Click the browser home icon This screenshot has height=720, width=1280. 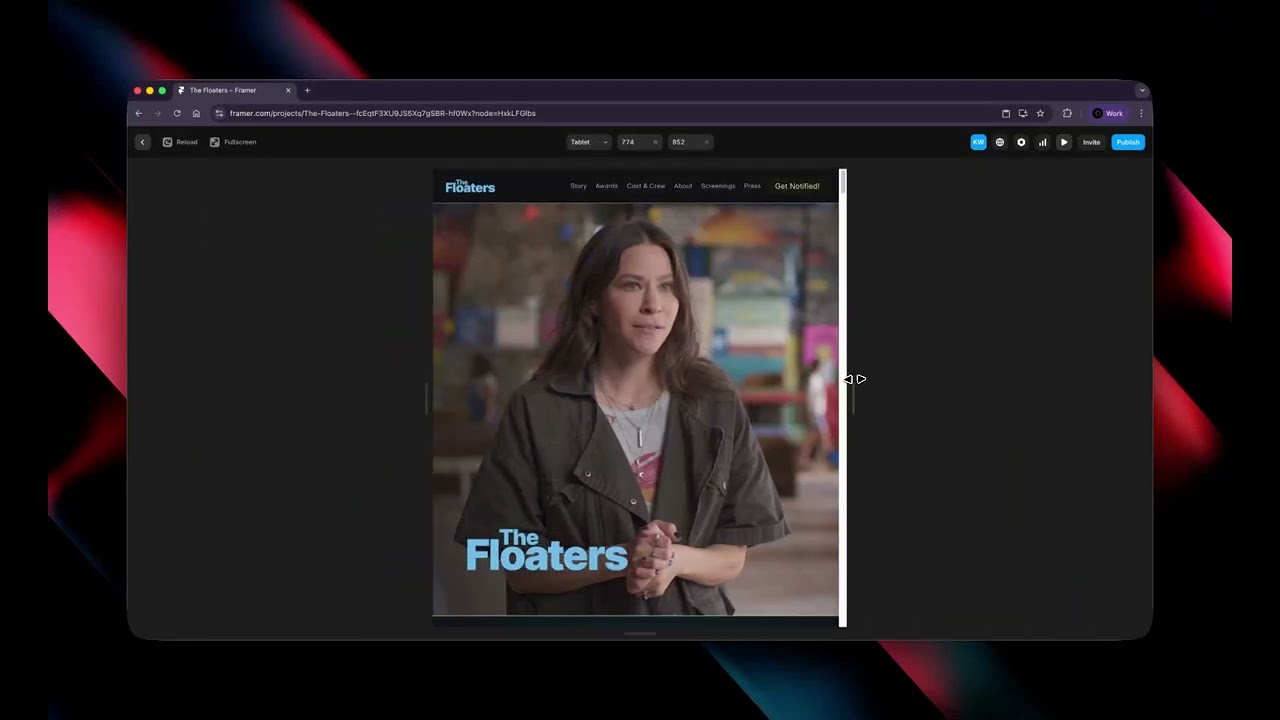click(196, 113)
